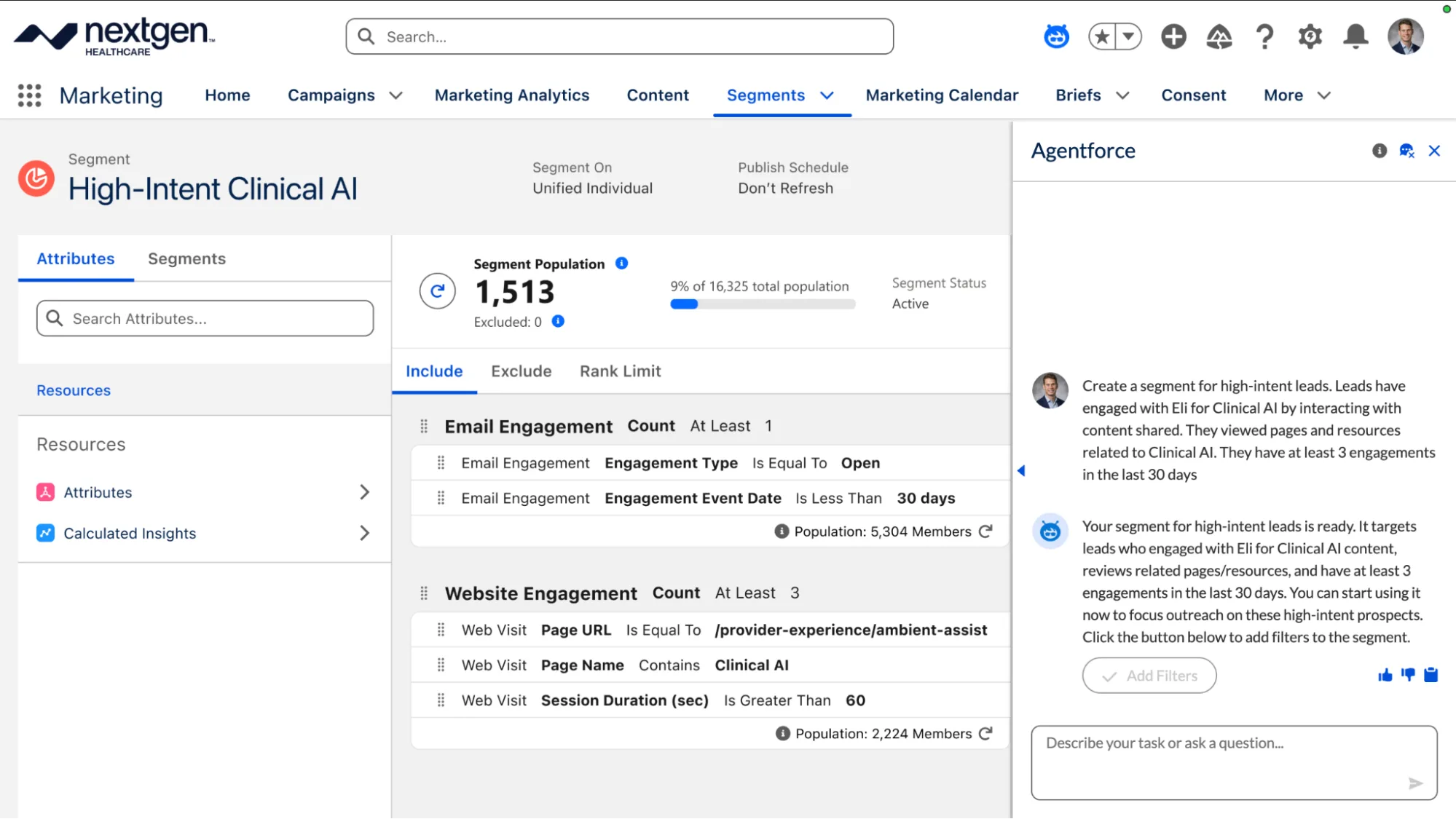Image resolution: width=1456 pixels, height=819 pixels.
Task: Expand the Campaigns dropdown chevron
Action: coord(396,95)
